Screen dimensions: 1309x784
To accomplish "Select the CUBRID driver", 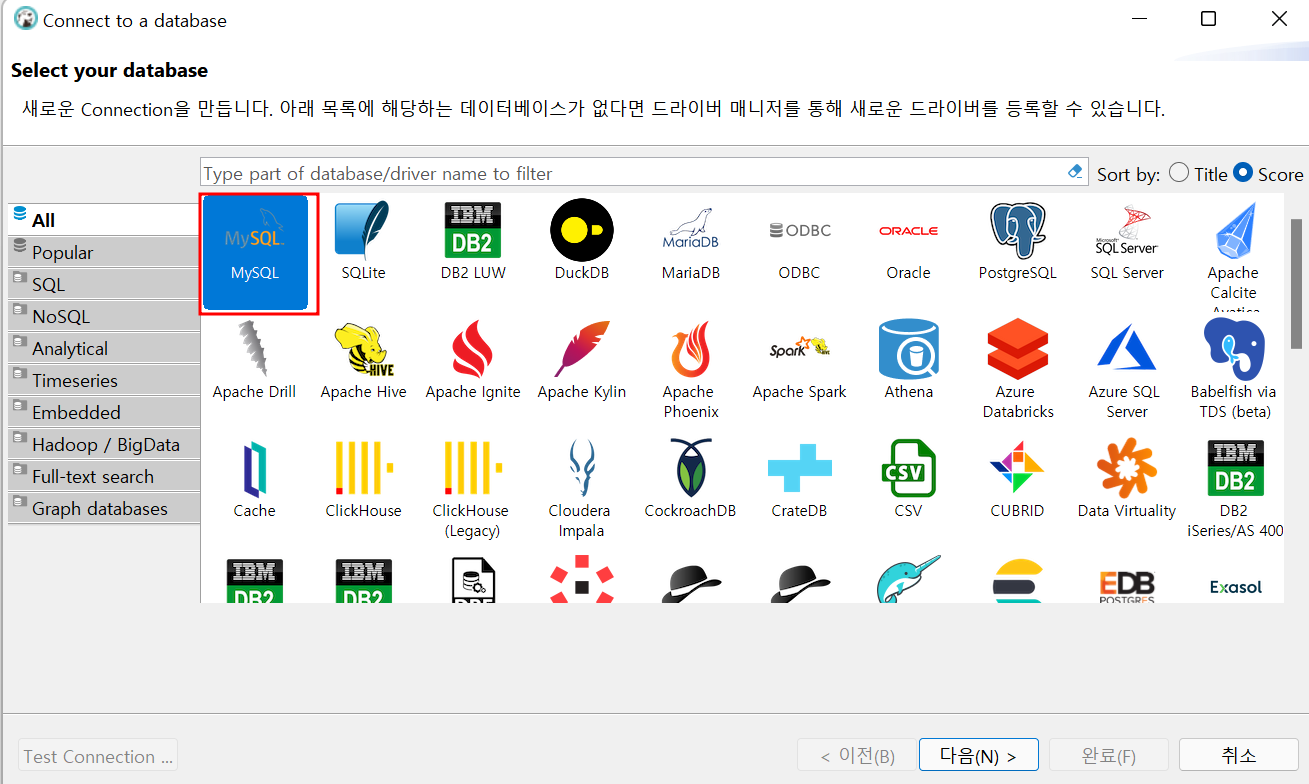I will [x=1017, y=479].
